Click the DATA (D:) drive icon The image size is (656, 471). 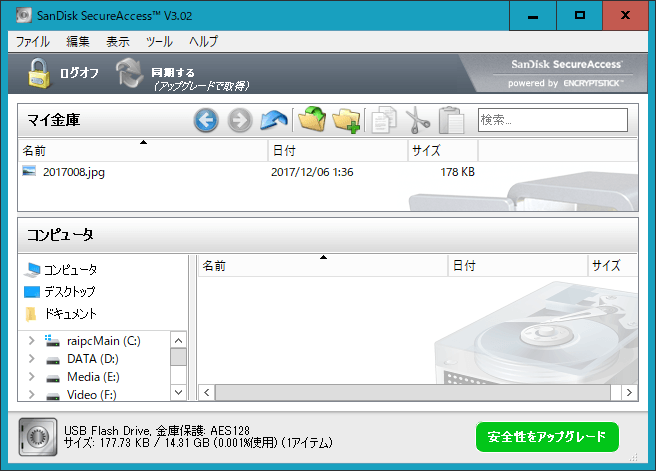(x=53, y=360)
